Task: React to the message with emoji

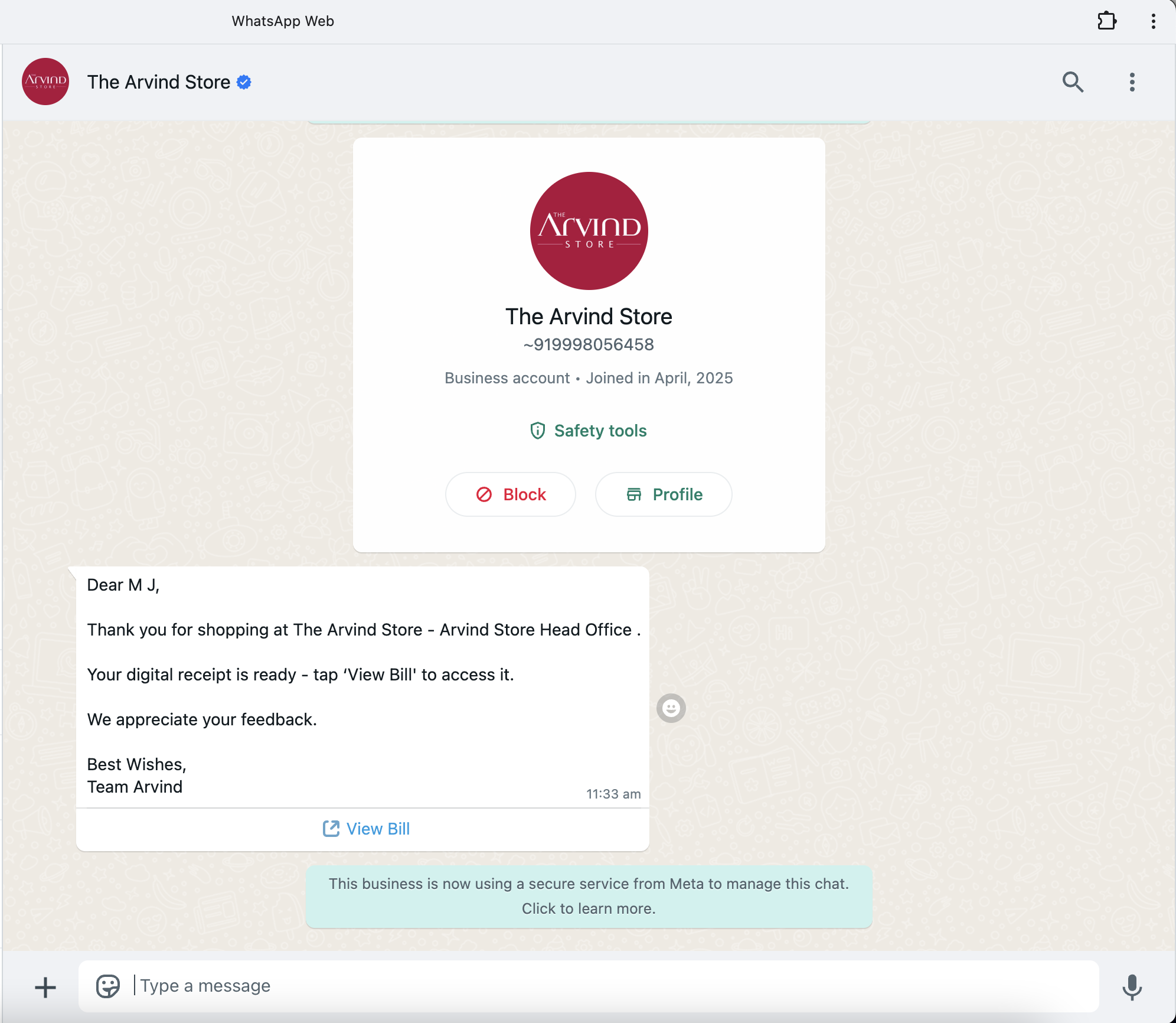Action: click(x=671, y=708)
